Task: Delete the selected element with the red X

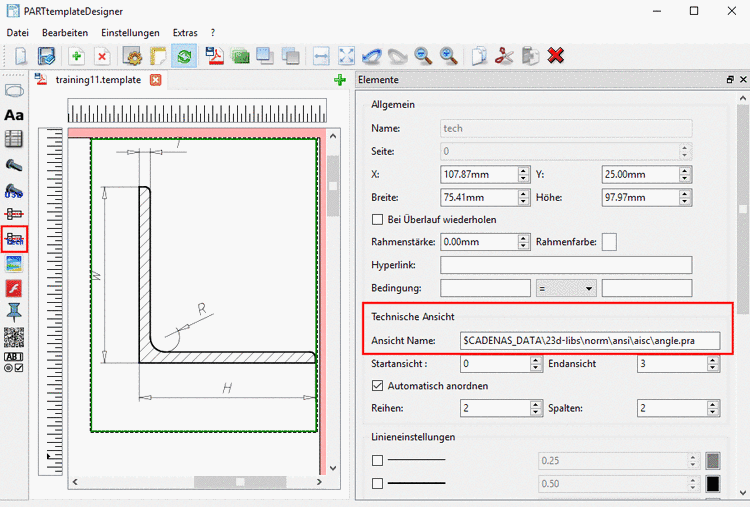Action: point(555,56)
